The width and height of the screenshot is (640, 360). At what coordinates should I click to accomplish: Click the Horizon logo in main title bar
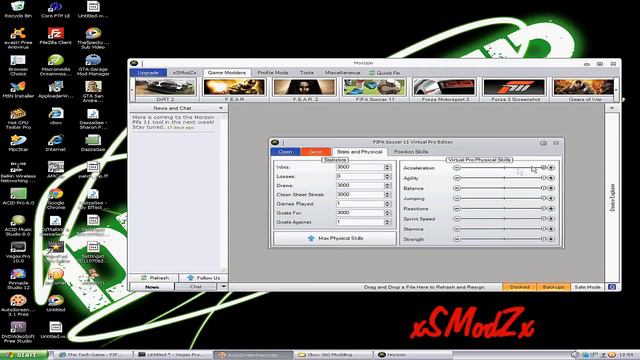[134, 63]
